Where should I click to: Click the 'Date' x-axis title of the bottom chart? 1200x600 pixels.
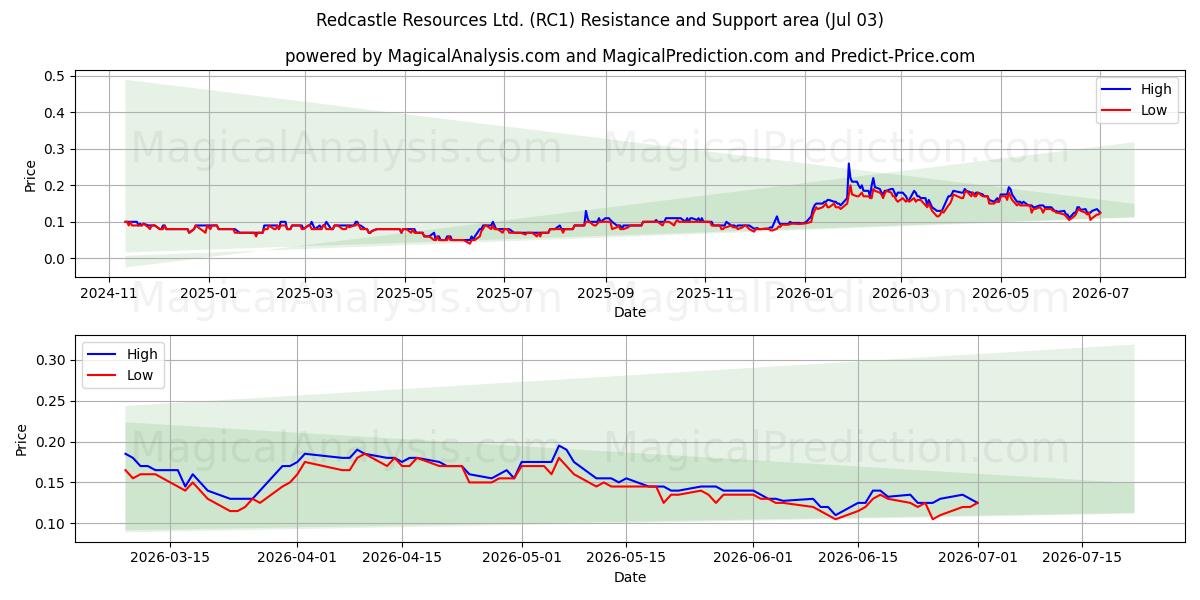point(630,577)
